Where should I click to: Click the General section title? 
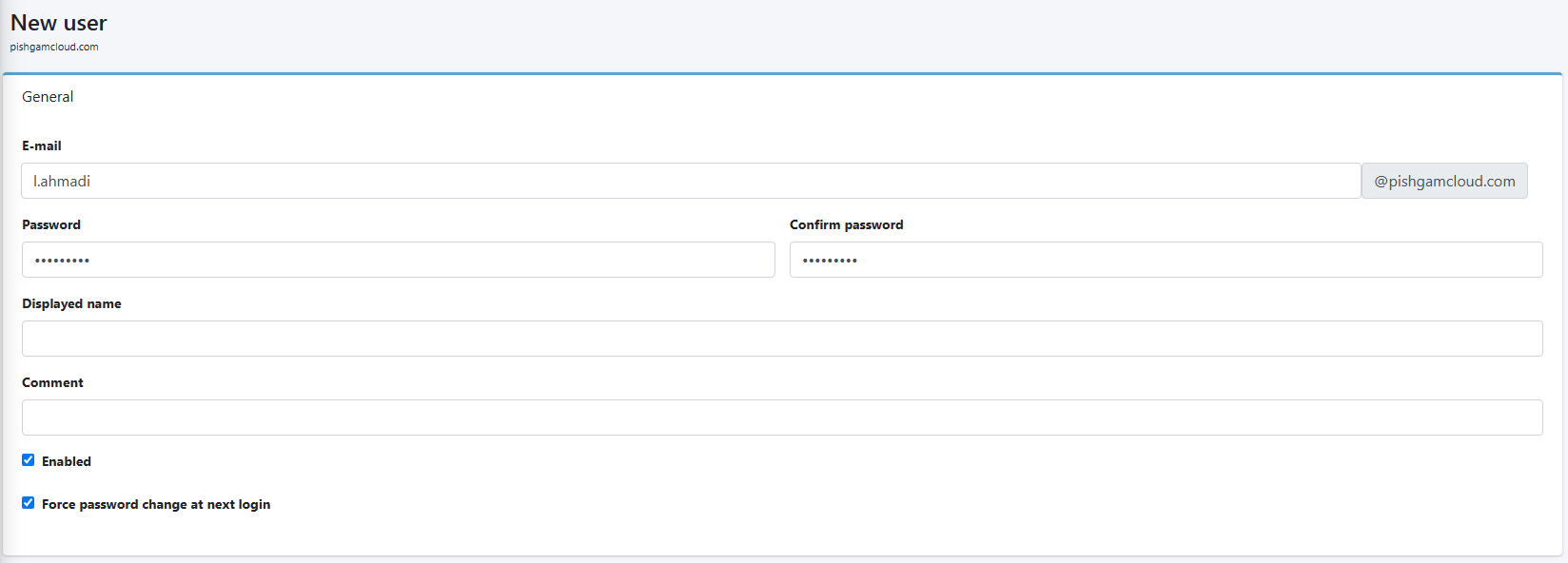point(48,97)
